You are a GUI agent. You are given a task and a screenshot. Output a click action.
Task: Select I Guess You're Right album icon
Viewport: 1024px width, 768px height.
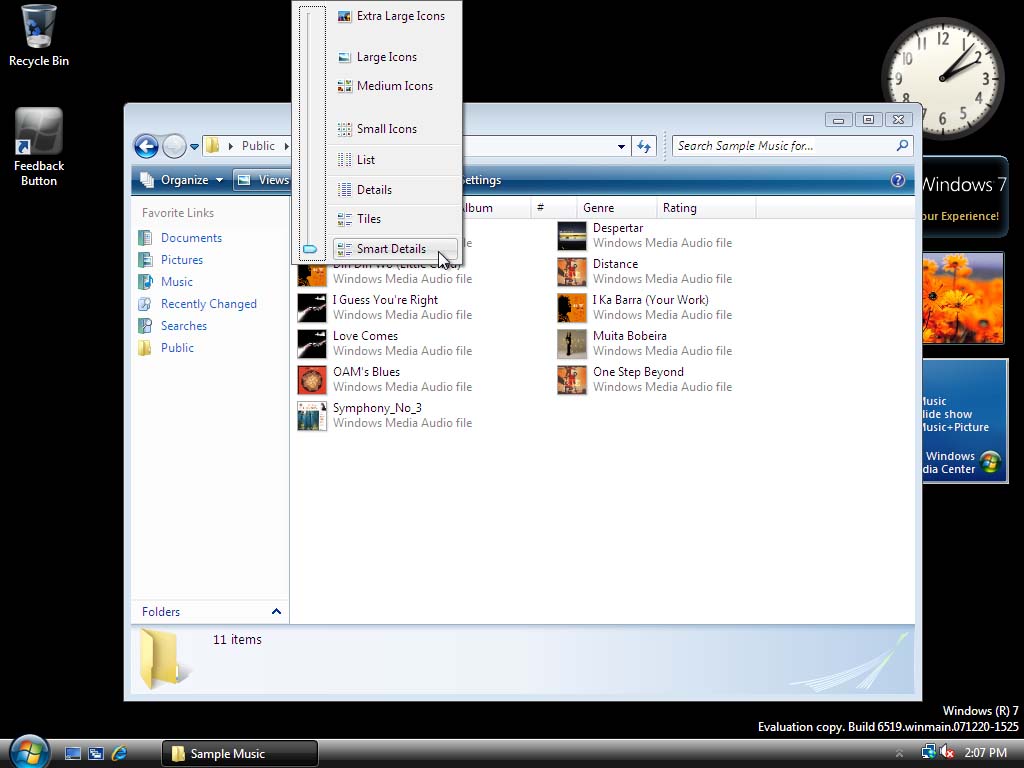(312, 308)
